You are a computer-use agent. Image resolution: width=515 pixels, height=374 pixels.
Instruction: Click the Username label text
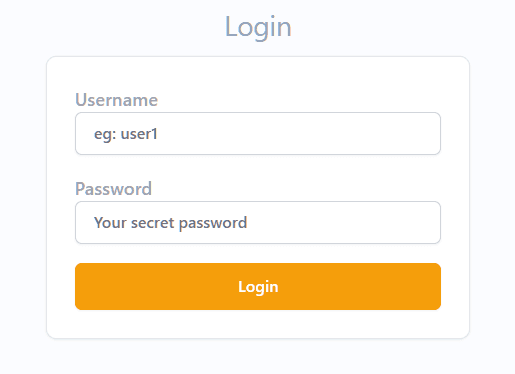[x=116, y=100]
